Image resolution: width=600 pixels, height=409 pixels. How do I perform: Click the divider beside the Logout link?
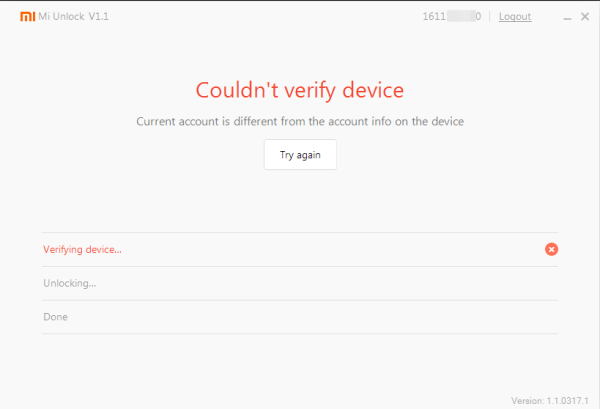point(490,16)
